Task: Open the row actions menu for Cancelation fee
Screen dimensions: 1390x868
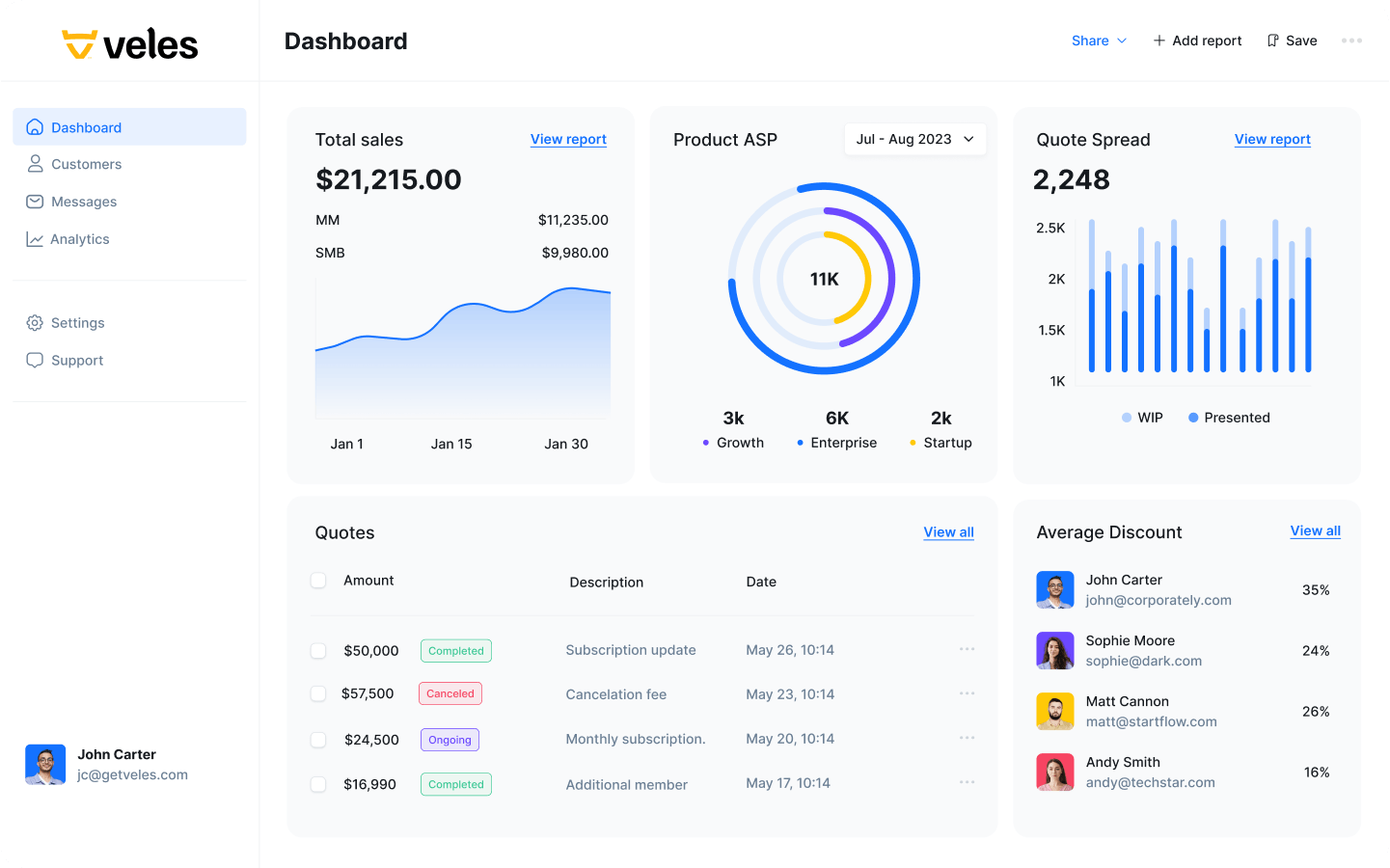Action: 967,693
